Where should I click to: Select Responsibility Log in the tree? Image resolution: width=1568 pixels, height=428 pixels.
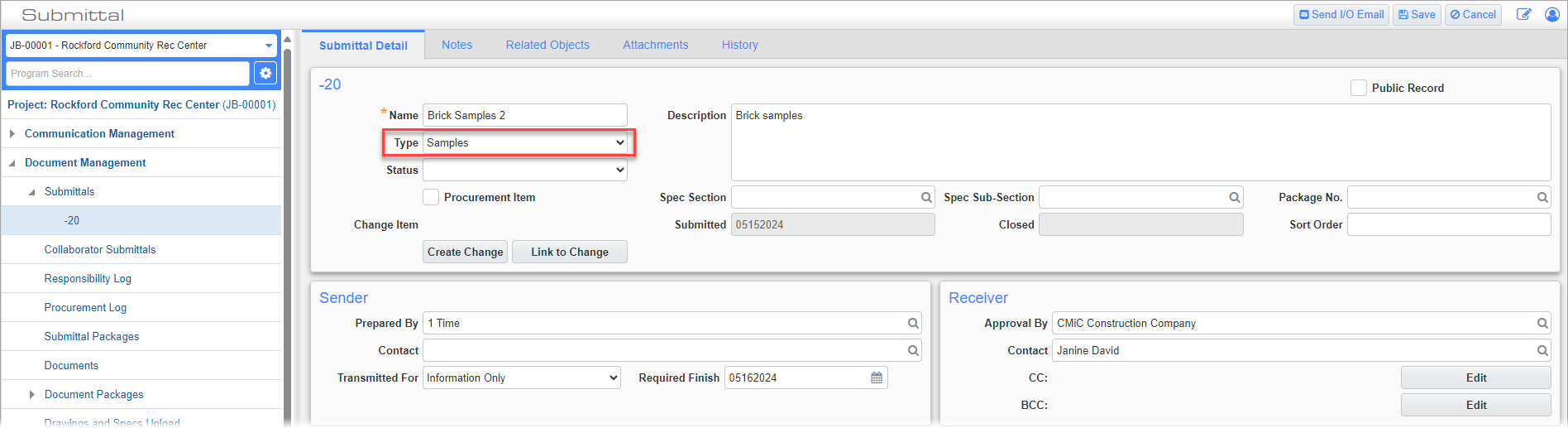pyautogui.click(x=88, y=278)
